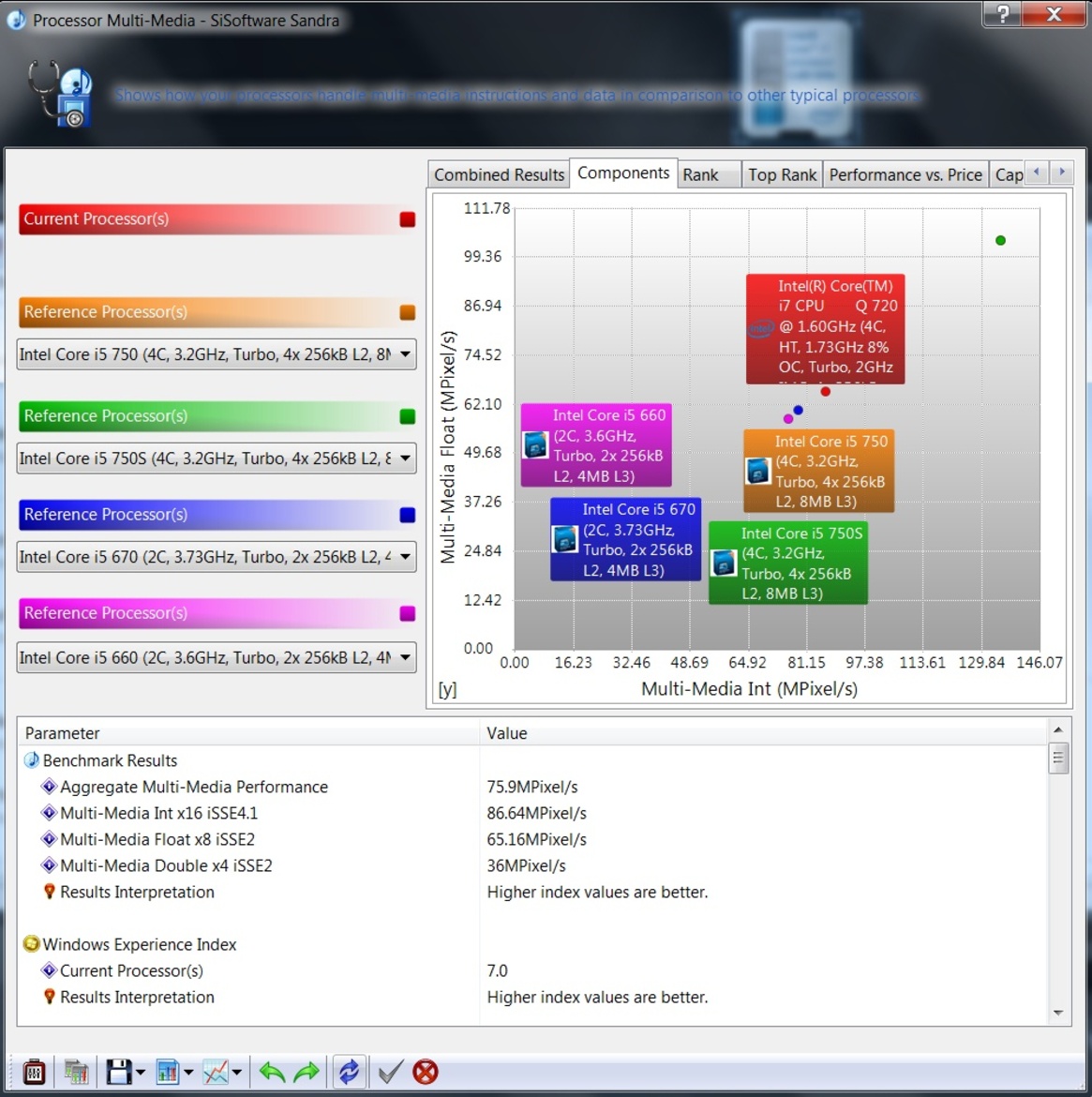
Task: Toggle the magenta Reference Processor(s) color box
Action: pos(407,613)
